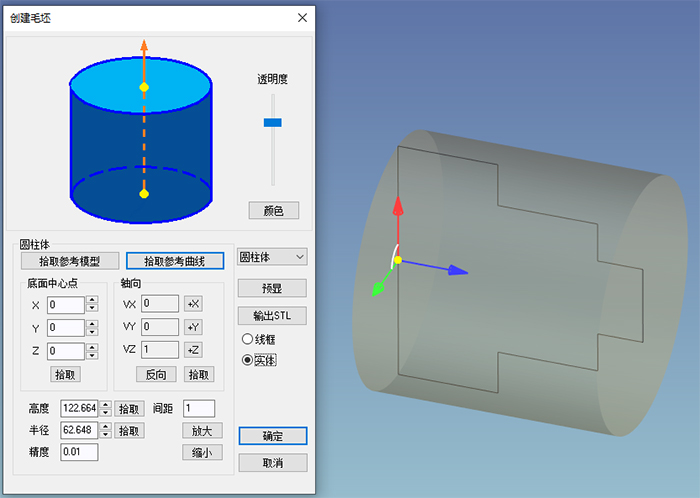Click the VX axis input field
The image size is (700, 498).
tap(160, 303)
